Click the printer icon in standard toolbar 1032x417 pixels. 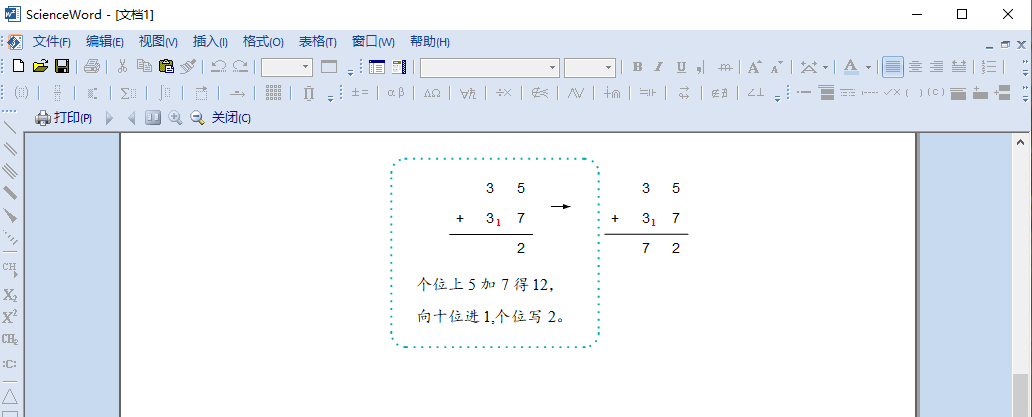(92, 66)
